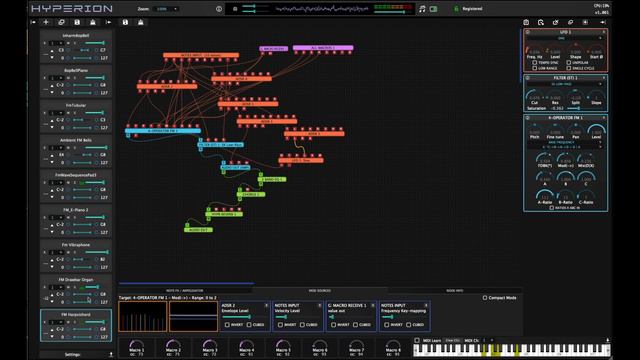Click the Clear CCs button
The image size is (640, 360).
coord(452,340)
